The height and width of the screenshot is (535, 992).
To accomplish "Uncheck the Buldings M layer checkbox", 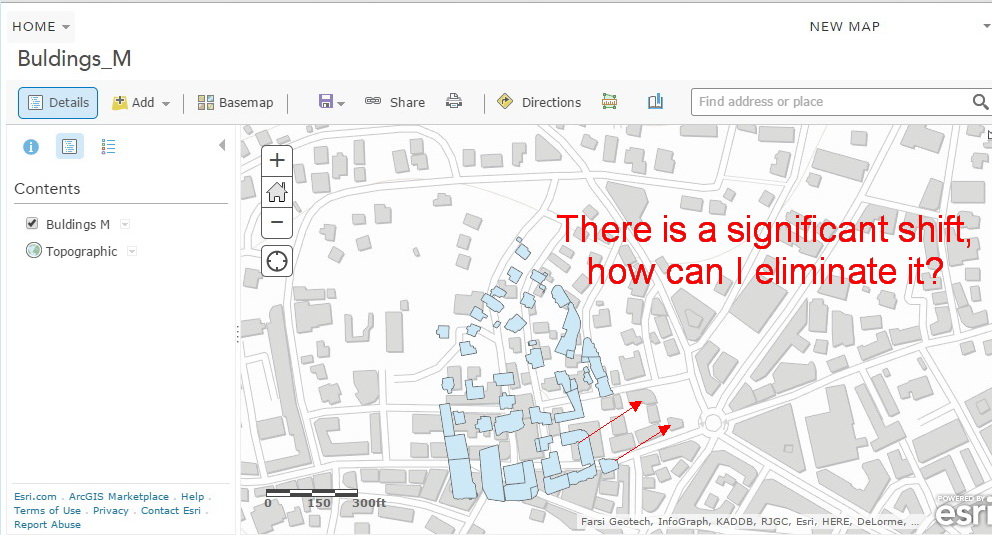I will 32,223.
